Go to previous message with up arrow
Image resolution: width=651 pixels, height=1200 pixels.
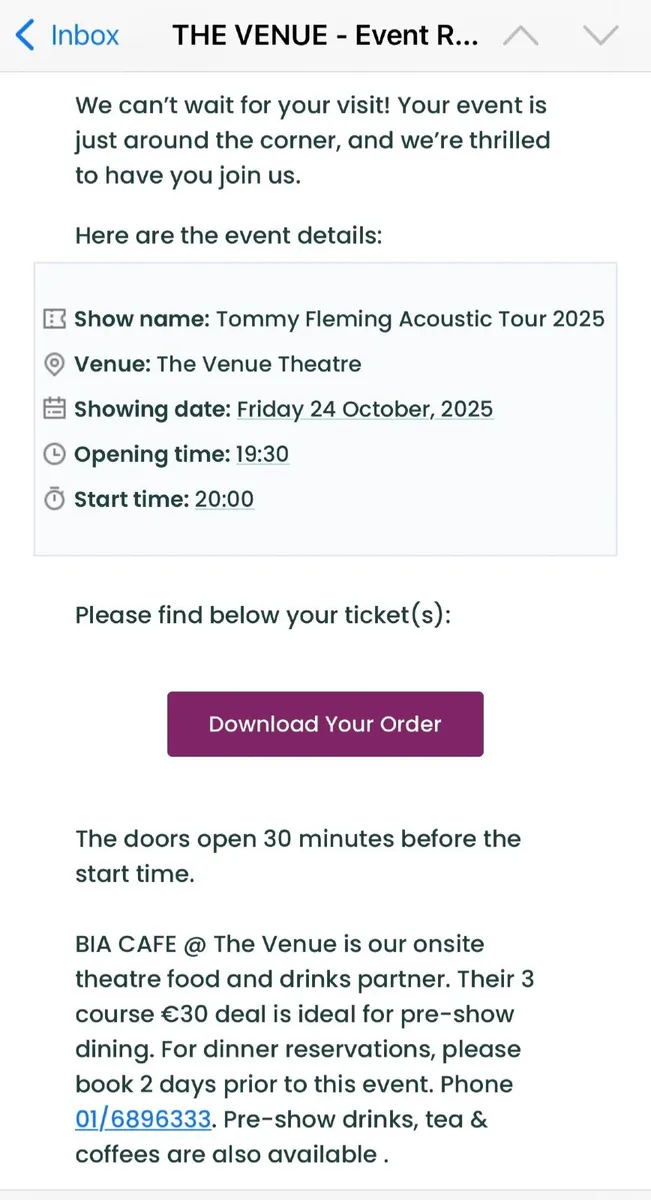[520, 36]
